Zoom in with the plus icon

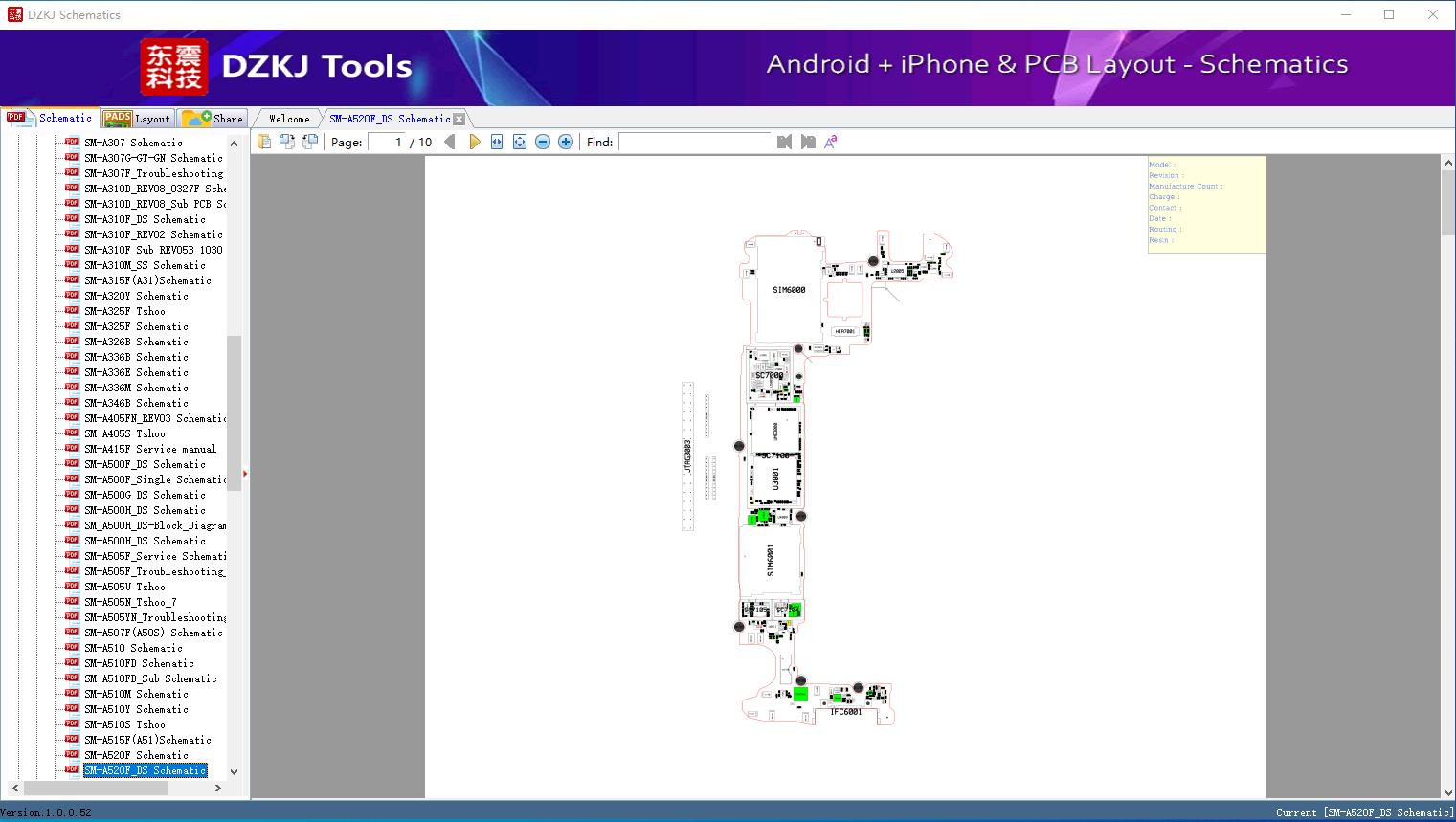pyautogui.click(x=566, y=142)
